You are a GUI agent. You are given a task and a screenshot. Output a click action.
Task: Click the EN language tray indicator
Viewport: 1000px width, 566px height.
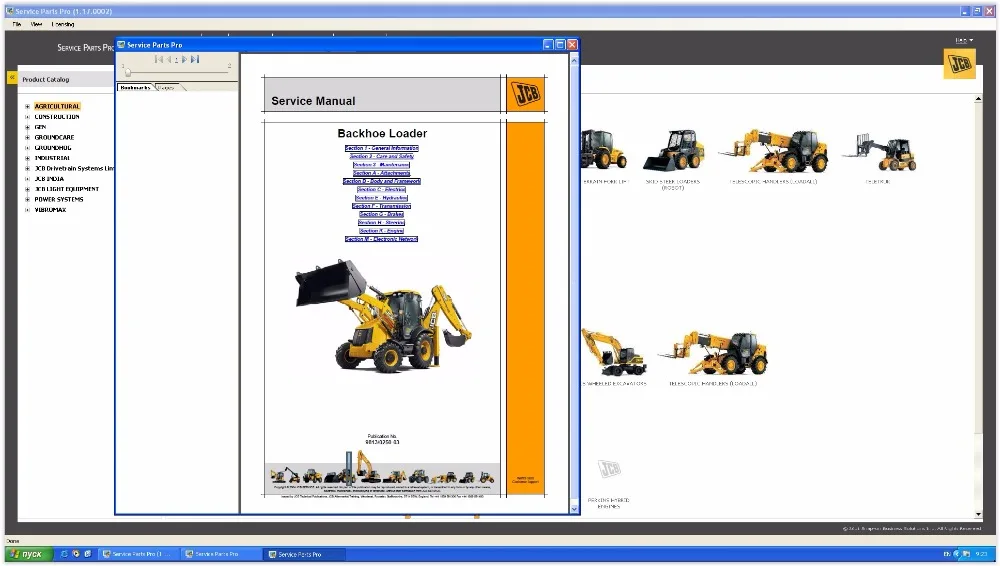(947, 554)
